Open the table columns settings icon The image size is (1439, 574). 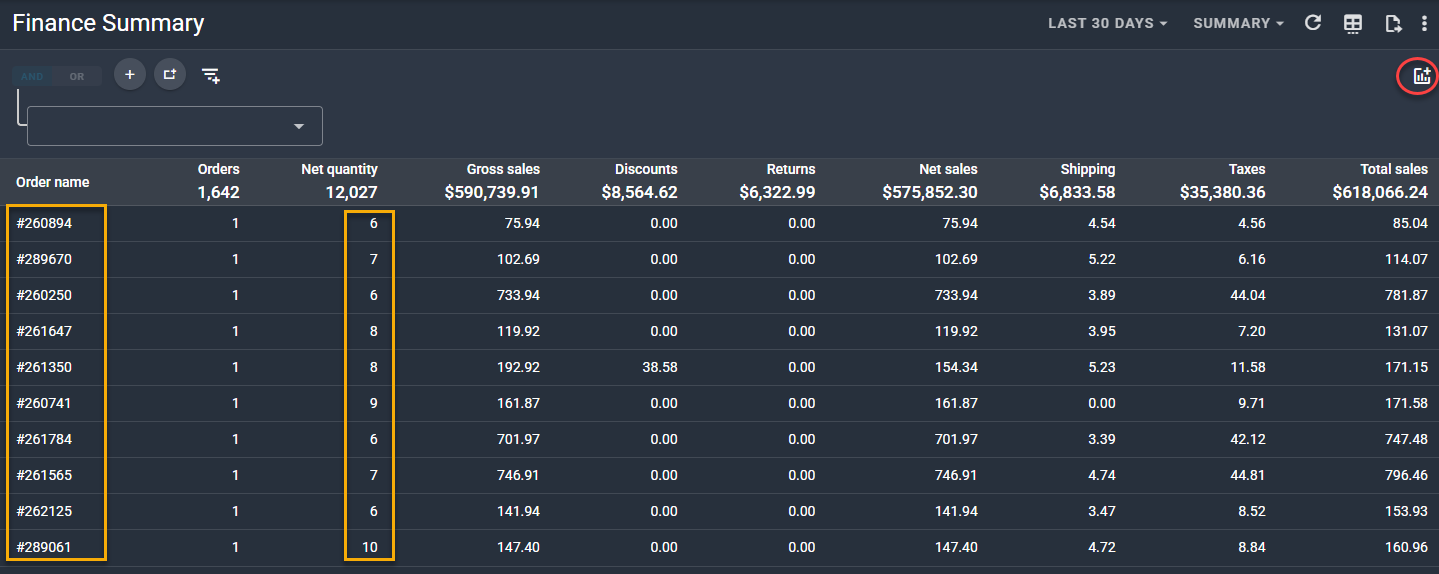tap(1353, 24)
